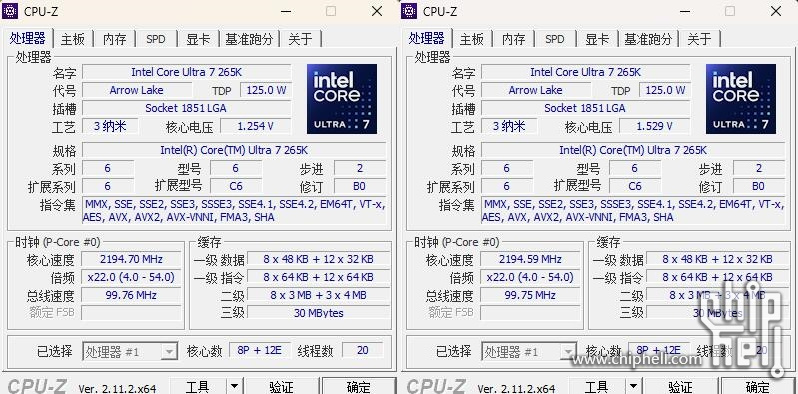The width and height of the screenshot is (798, 394).
Task: Open the 基准跑分 tab in the right window
Action: click(x=648, y=39)
